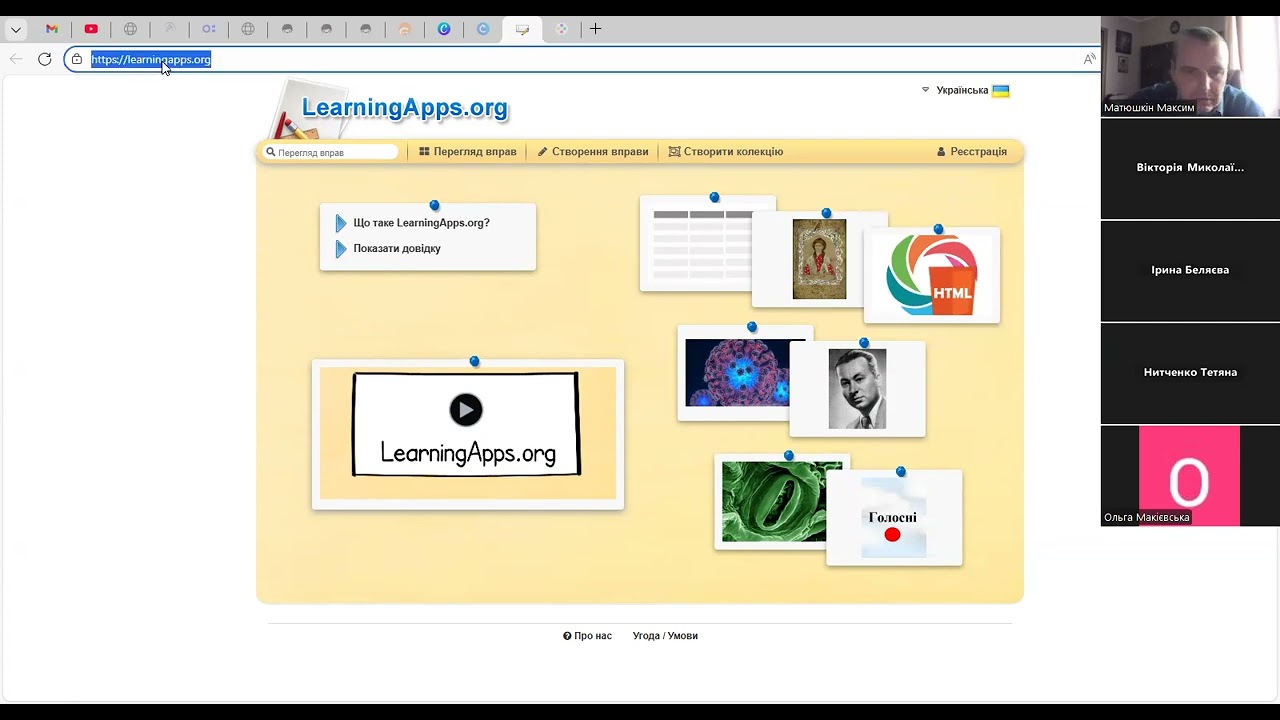View site info via the lock icon

click(x=77, y=59)
